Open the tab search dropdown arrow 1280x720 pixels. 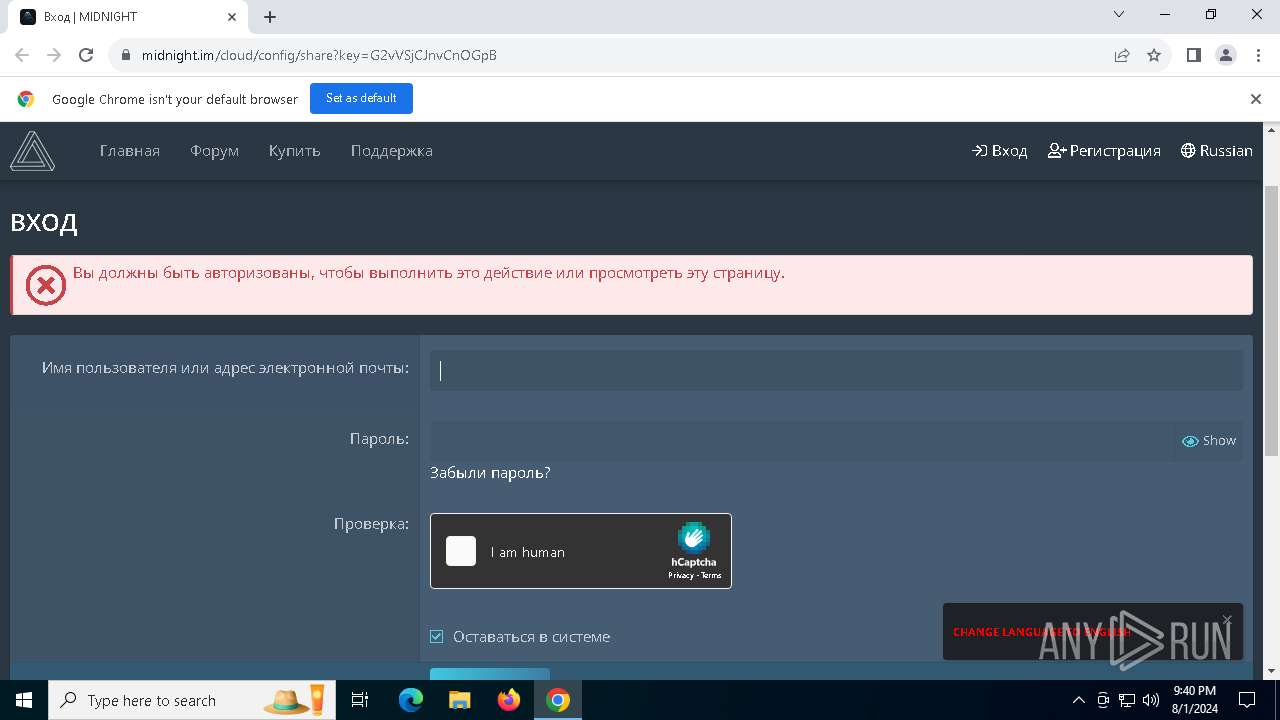(x=1119, y=15)
